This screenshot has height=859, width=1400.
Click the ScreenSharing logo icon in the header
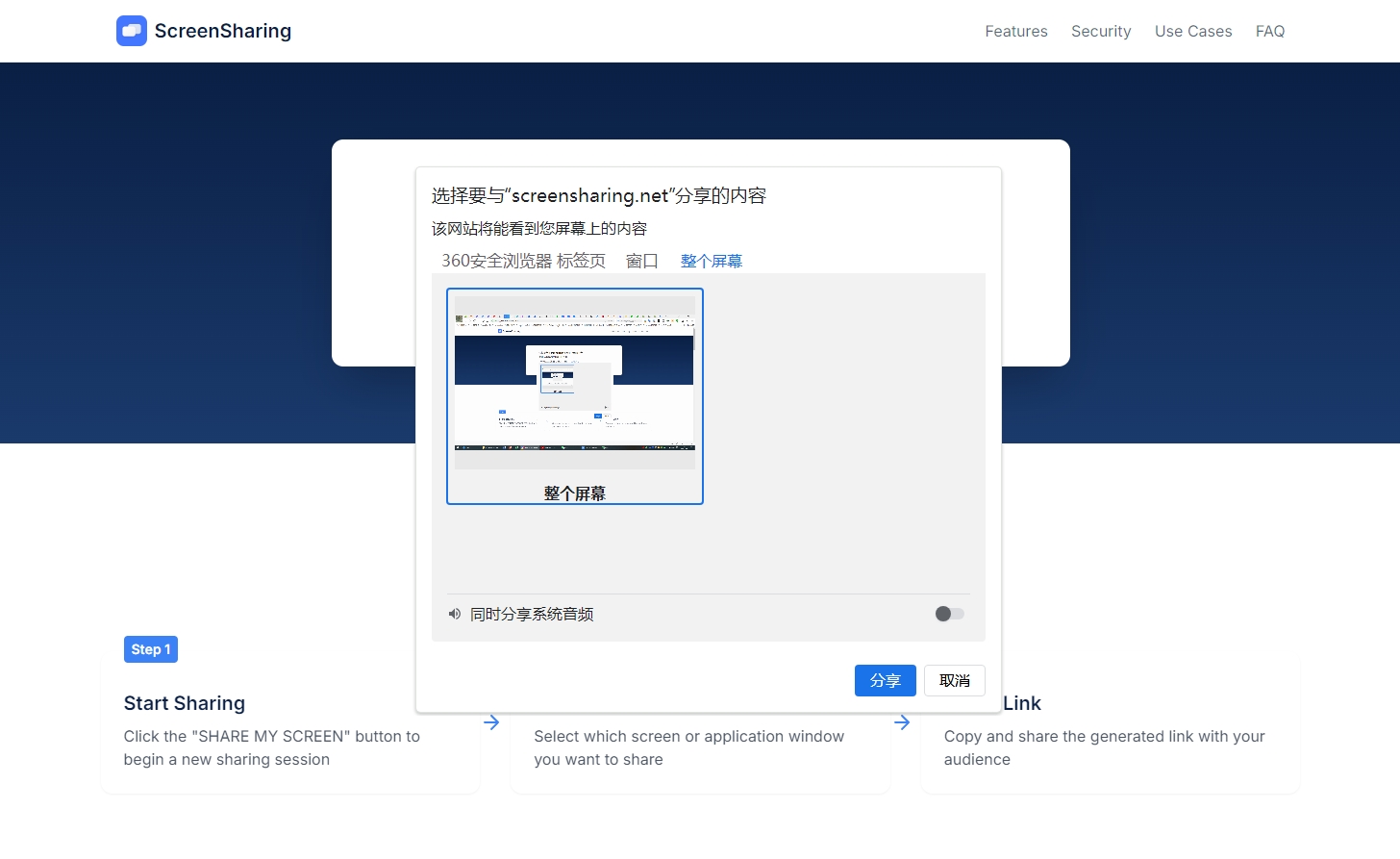[131, 31]
